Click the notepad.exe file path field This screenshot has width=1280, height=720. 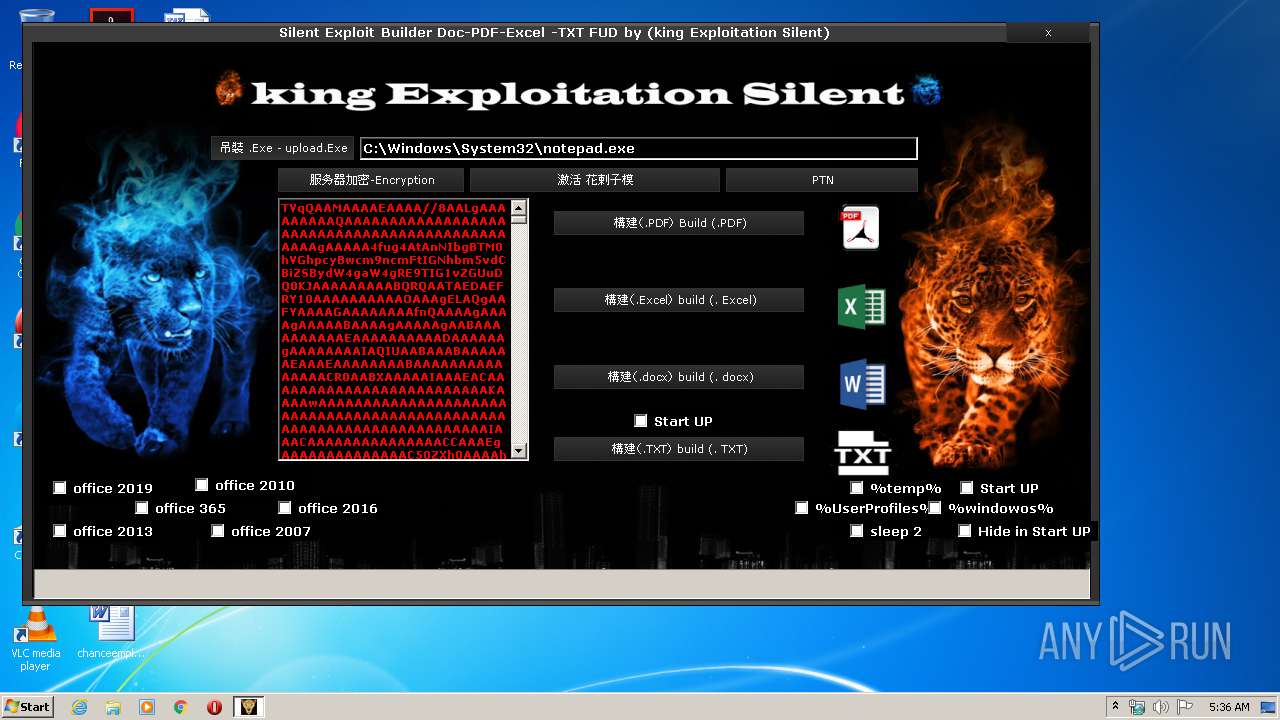638,148
